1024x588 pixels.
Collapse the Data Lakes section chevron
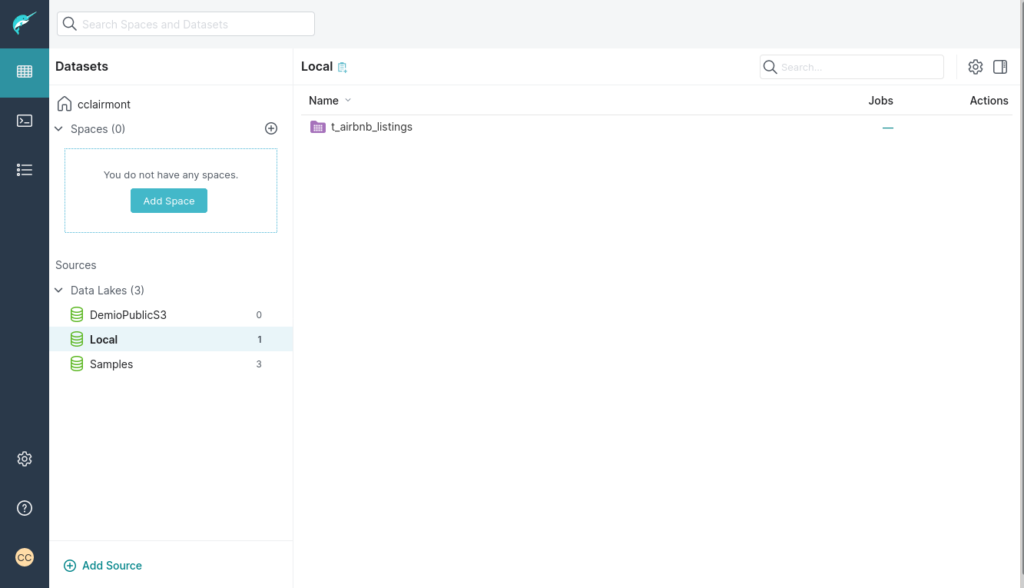tap(60, 290)
